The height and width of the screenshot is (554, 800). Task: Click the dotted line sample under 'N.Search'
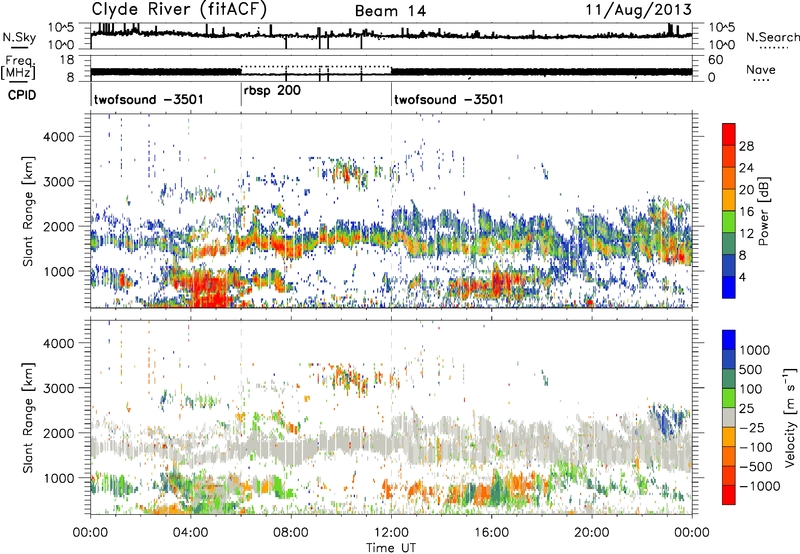774,48
